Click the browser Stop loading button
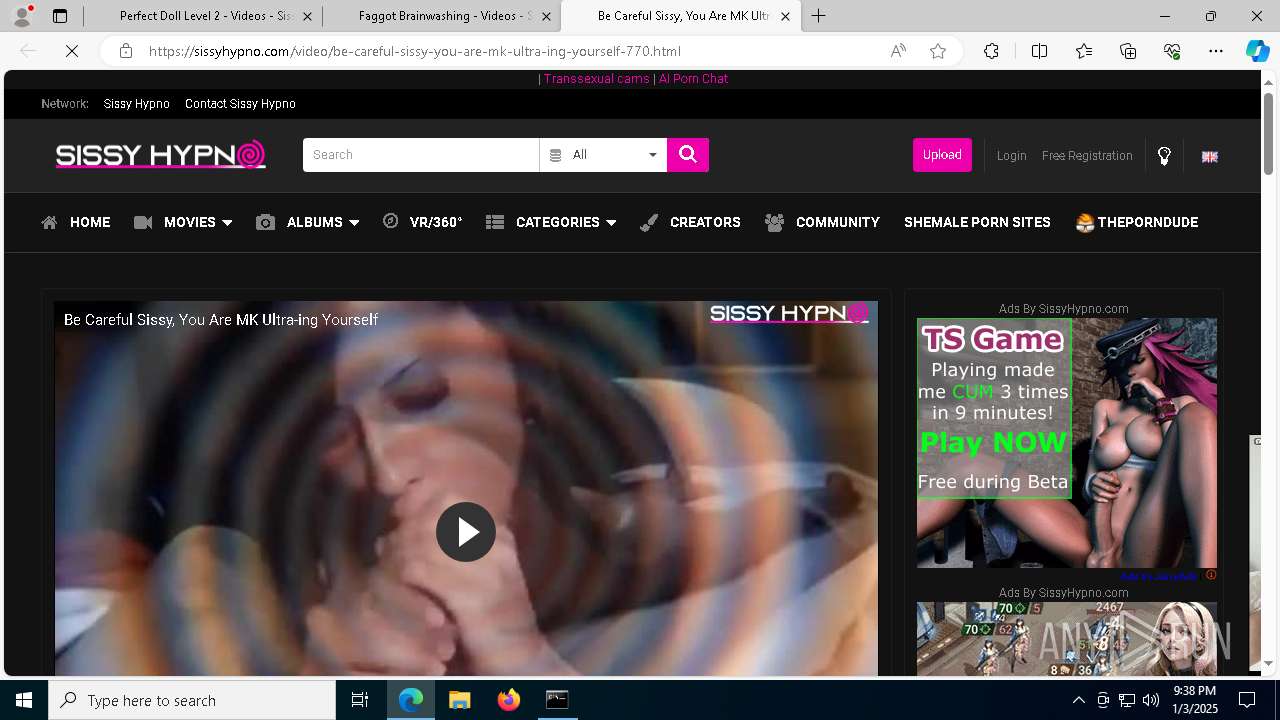Screen dimensions: 1280x720 72,51
